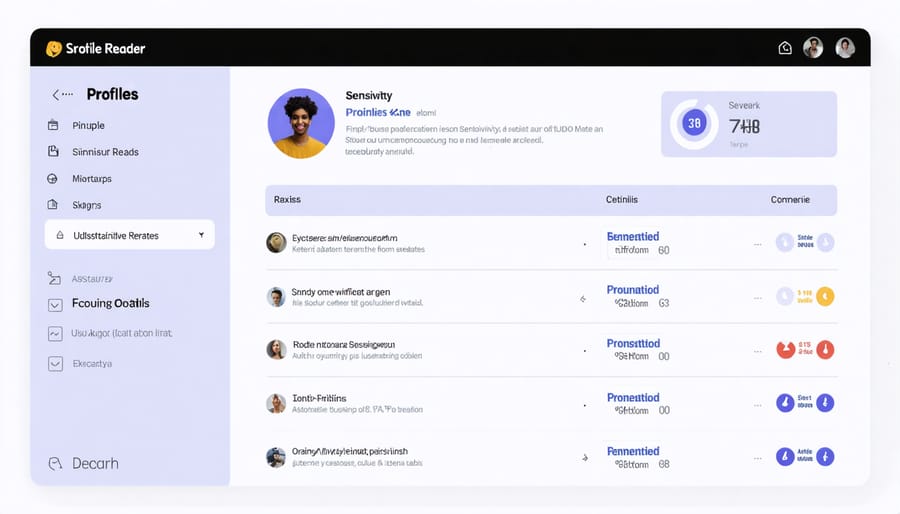Viewport: 900px width, 514px height.
Task: Click the yellow circle icon in Prounatiod row
Action: pos(825,296)
